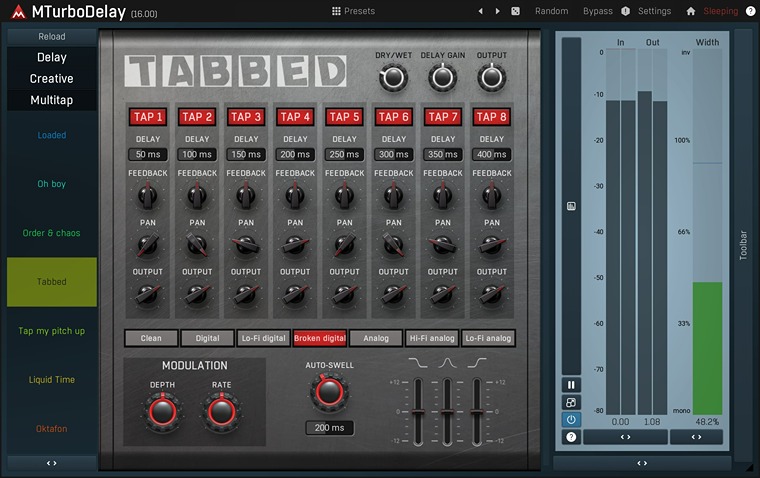The height and width of the screenshot is (478, 760).
Task: Open the help question mark, top right
Action: 750,11
